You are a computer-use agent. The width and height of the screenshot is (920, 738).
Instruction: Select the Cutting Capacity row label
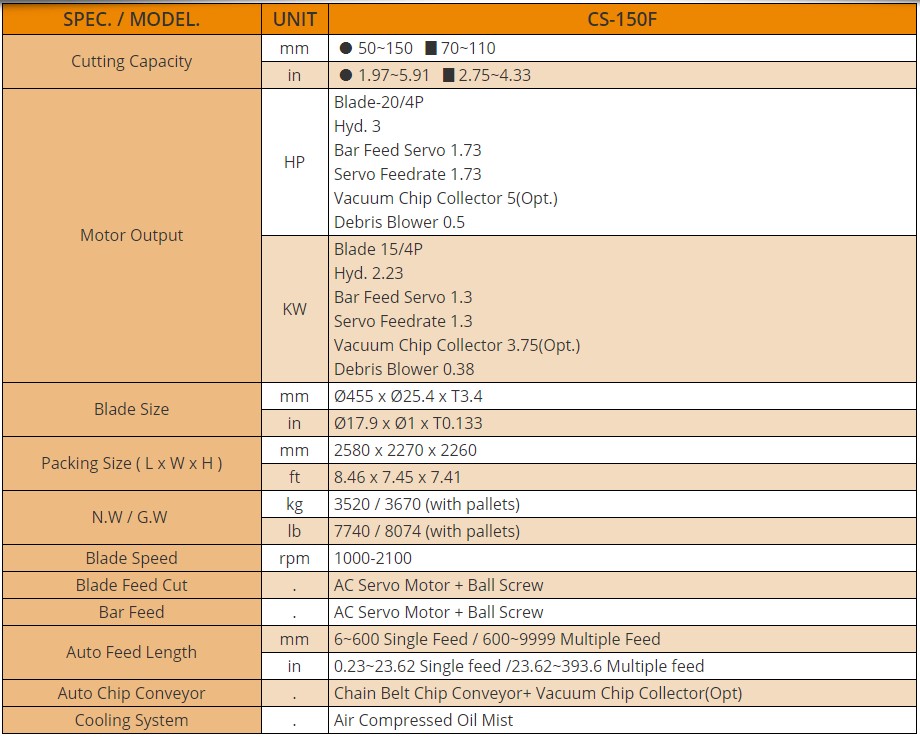point(131,61)
